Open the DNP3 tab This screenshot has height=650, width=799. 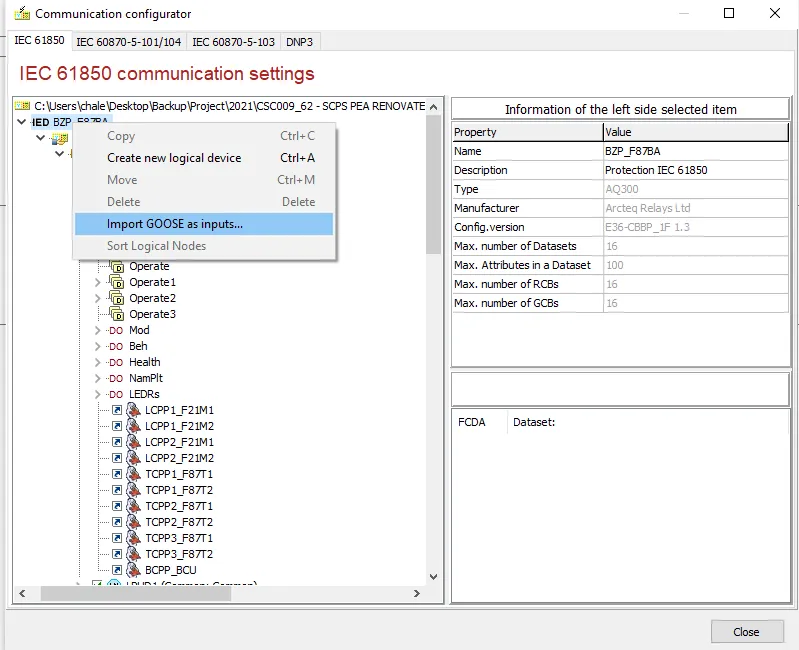click(x=300, y=42)
